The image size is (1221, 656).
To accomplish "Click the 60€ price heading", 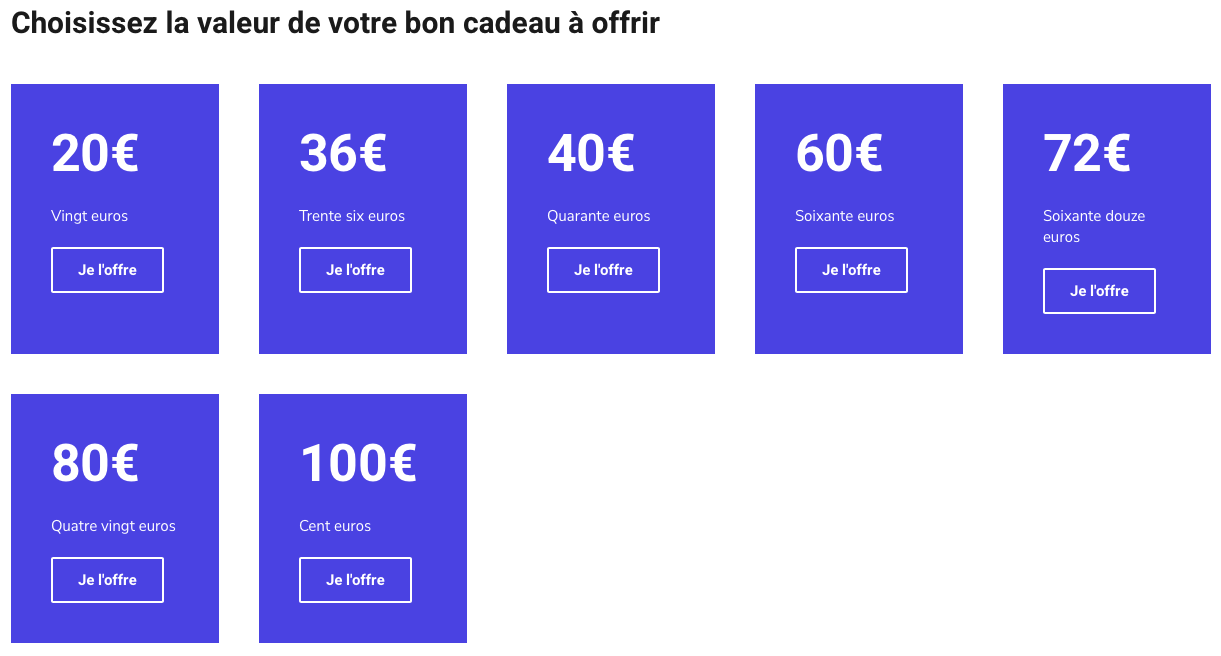I will (x=839, y=153).
